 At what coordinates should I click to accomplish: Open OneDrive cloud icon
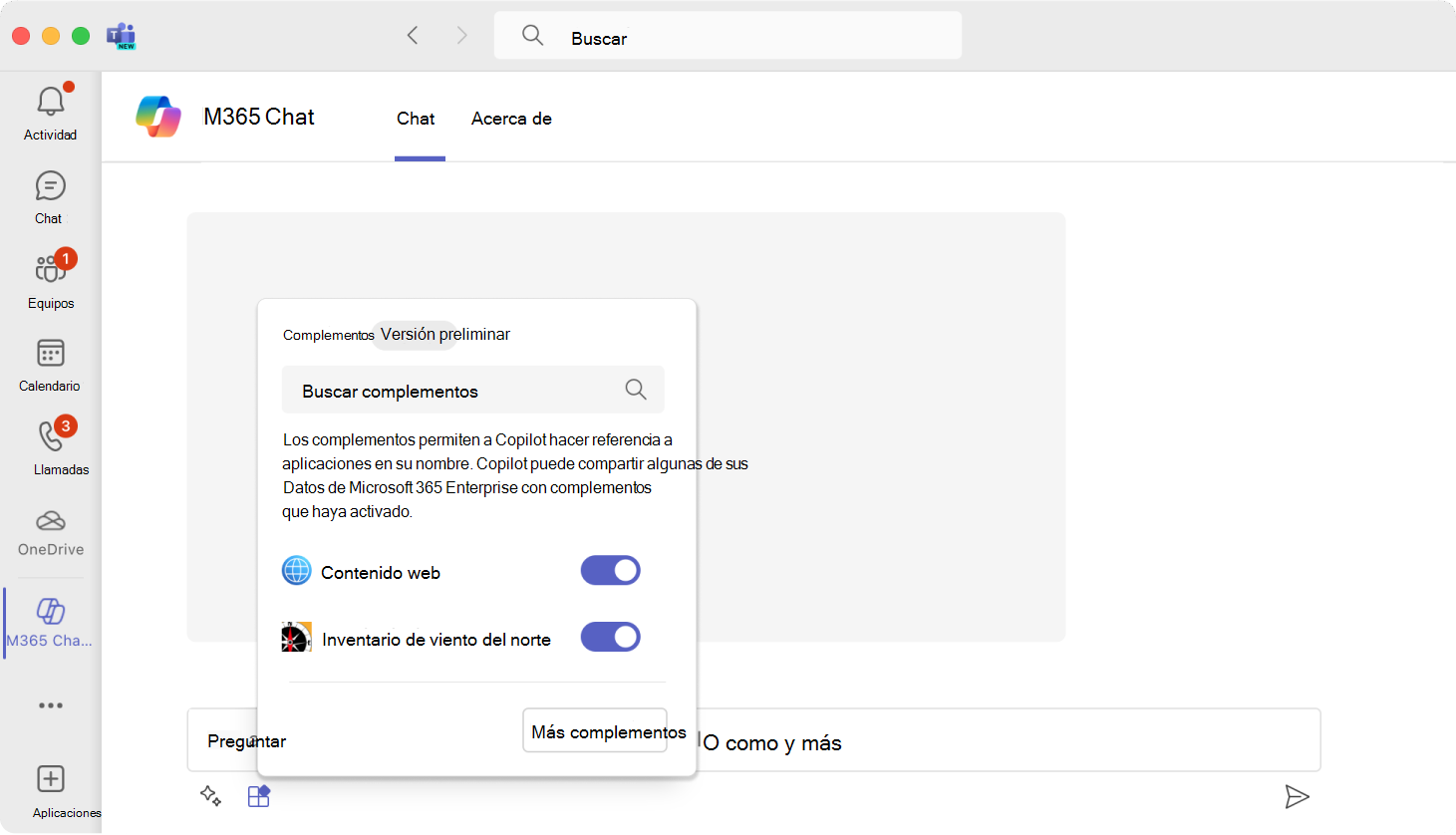pyautogui.click(x=51, y=521)
